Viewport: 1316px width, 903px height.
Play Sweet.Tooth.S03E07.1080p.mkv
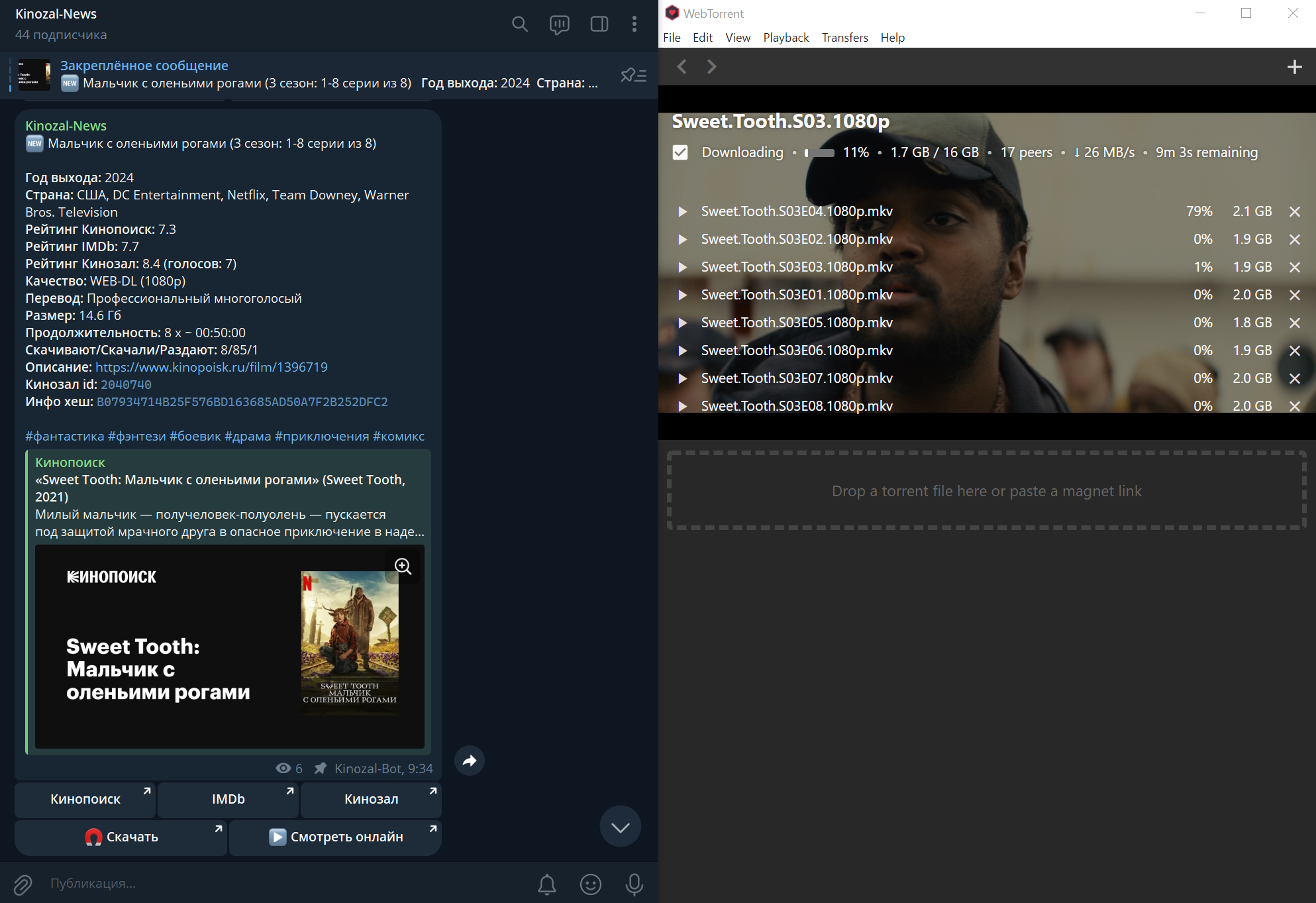[682, 378]
